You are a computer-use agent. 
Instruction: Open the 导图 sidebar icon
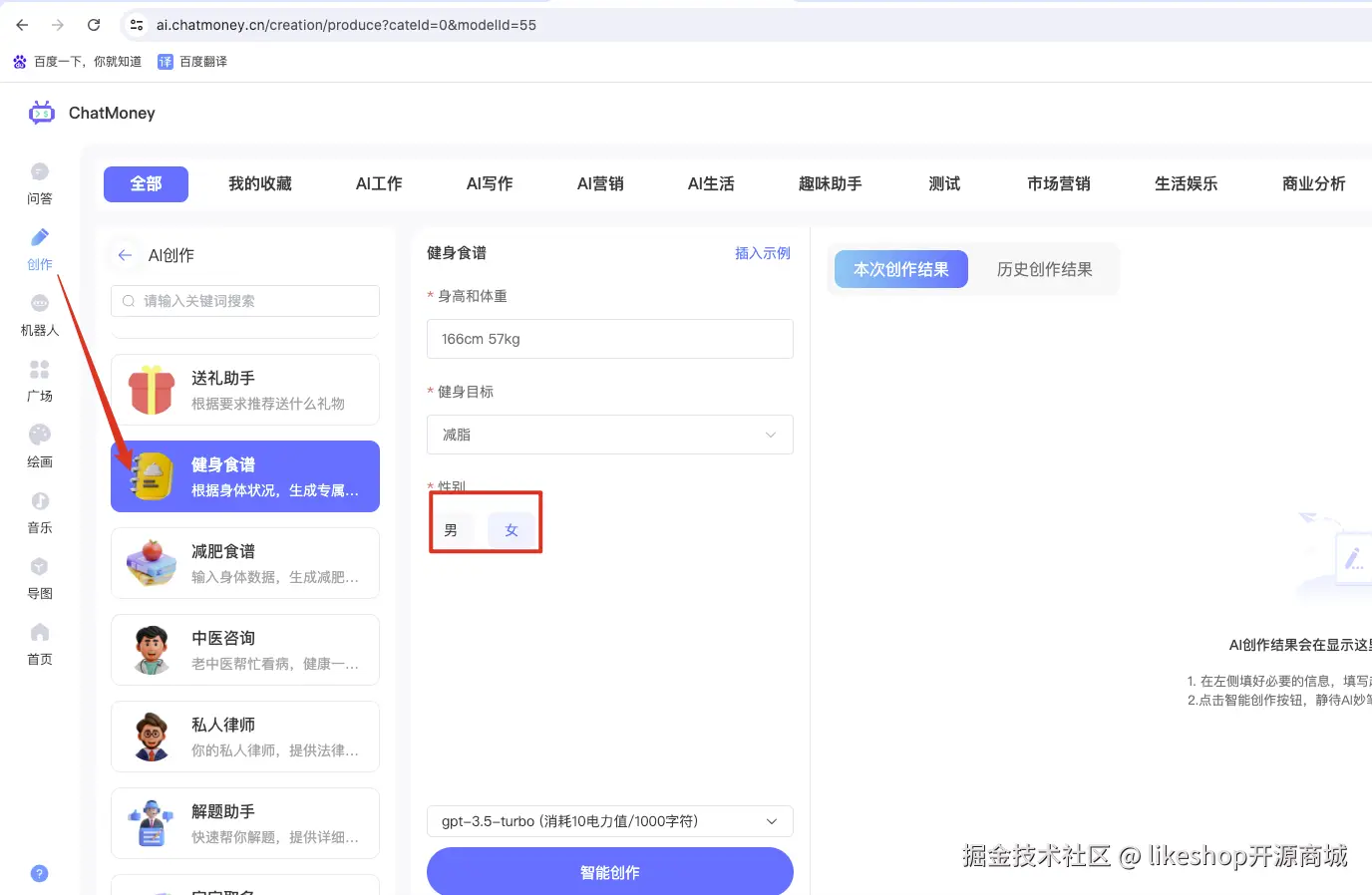(40, 566)
